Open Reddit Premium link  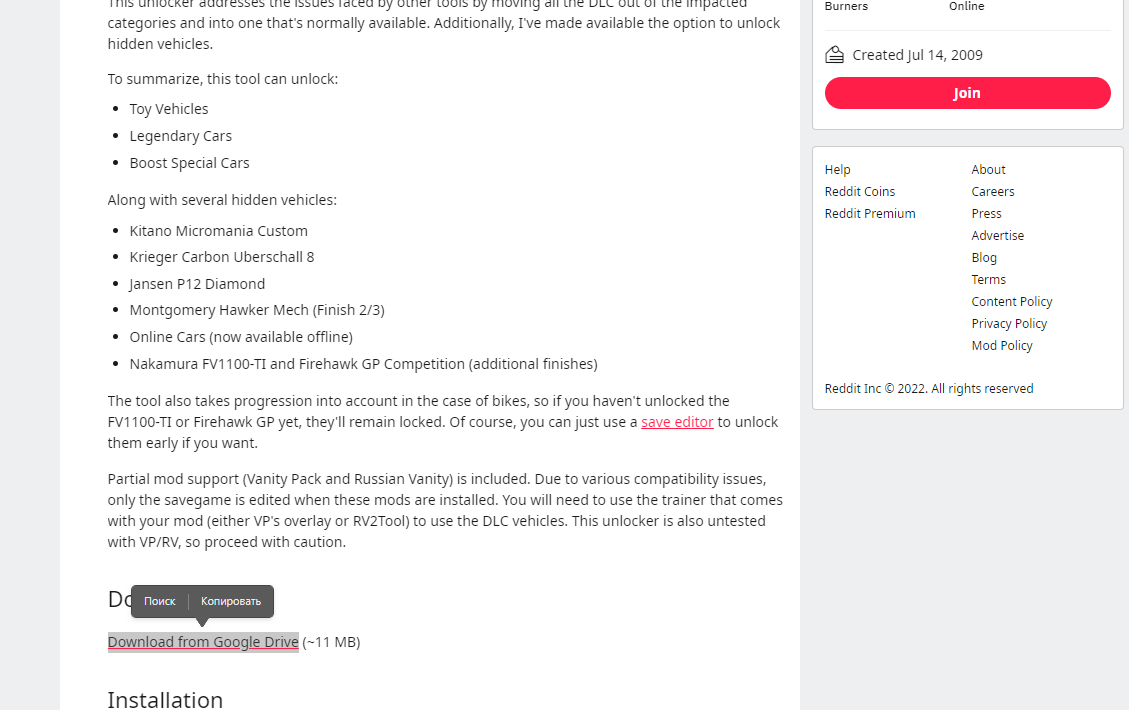[870, 214]
